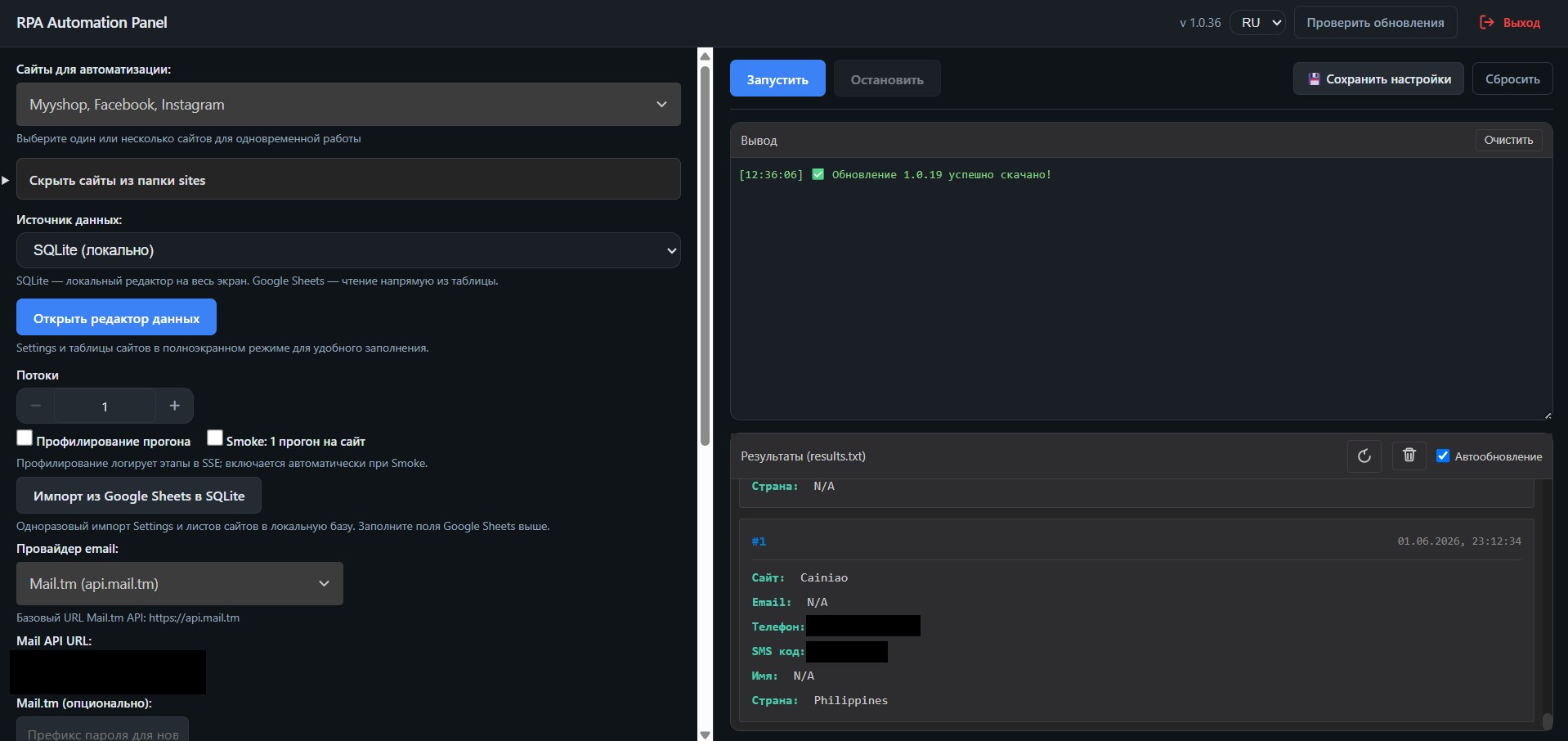Image resolution: width=1568 pixels, height=741 pixels.
Task: Open the SQLite (локально) data source dropdown
Action: pyautogui.click(x=348, y=250)
